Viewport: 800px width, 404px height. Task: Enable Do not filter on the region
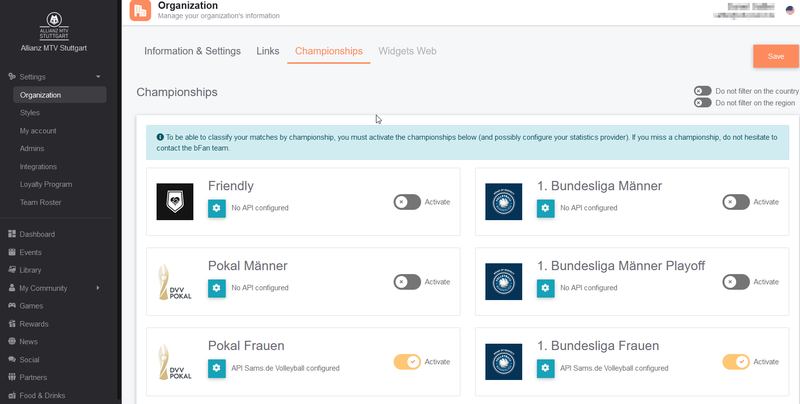702,103
